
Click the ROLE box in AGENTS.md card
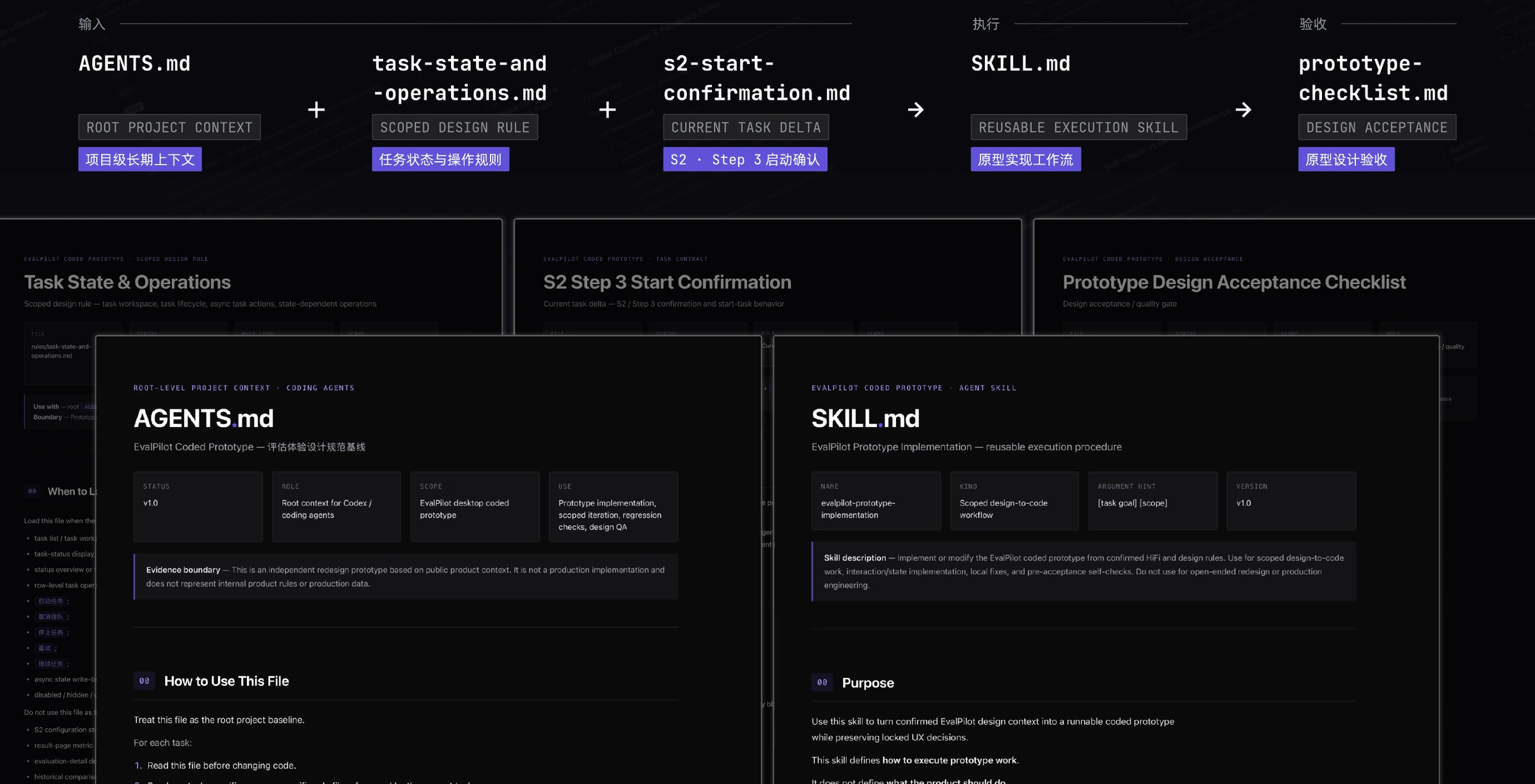(x=336, y=507)
